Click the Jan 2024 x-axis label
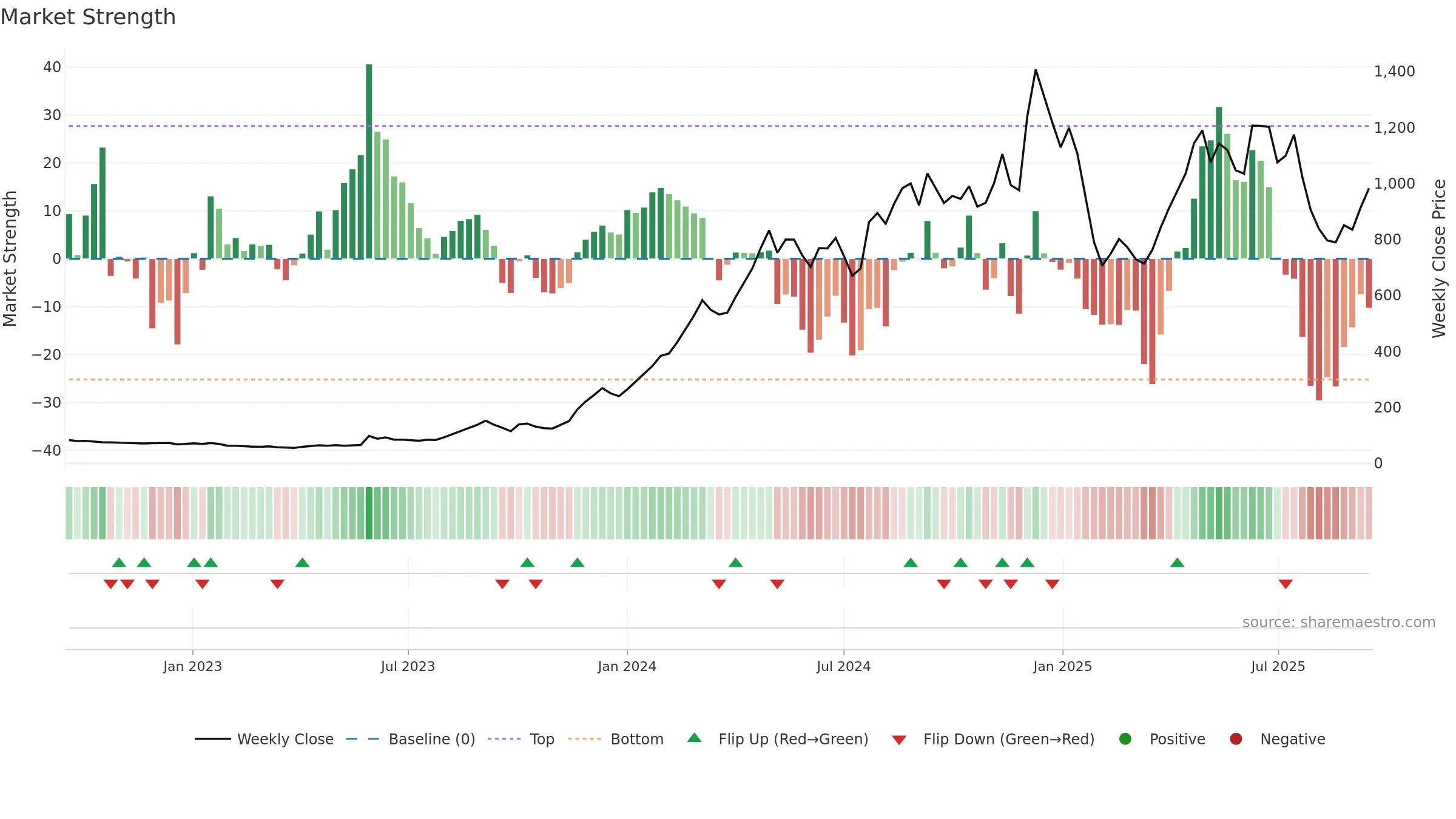 click(627, 667)
